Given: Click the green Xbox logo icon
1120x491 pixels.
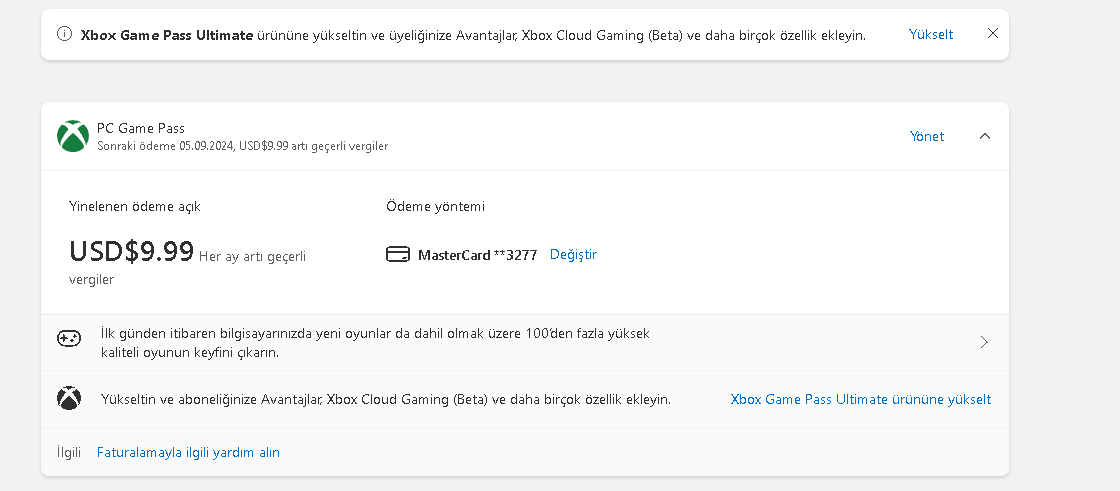Looking at the screenshot, I should pos(73,136).
